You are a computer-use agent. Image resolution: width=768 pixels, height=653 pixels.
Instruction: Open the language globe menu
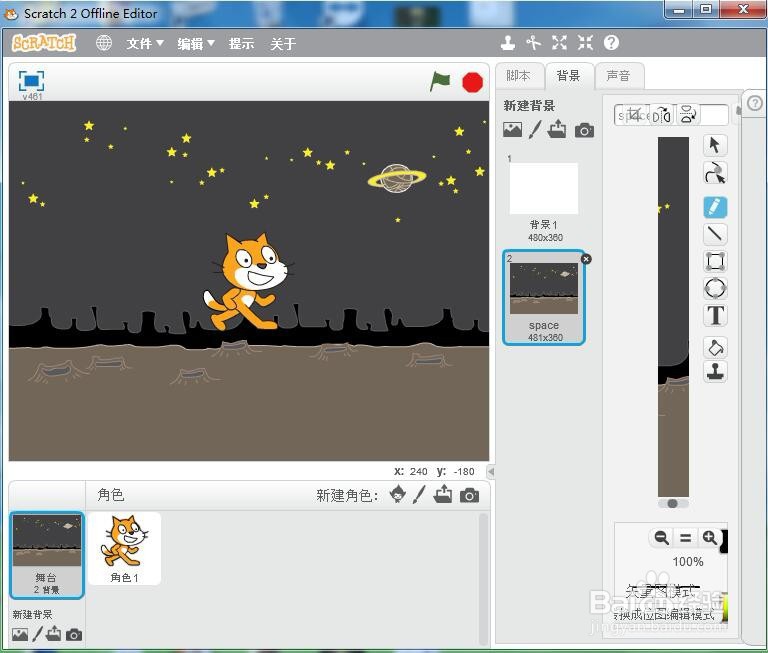tap(104, 43)
